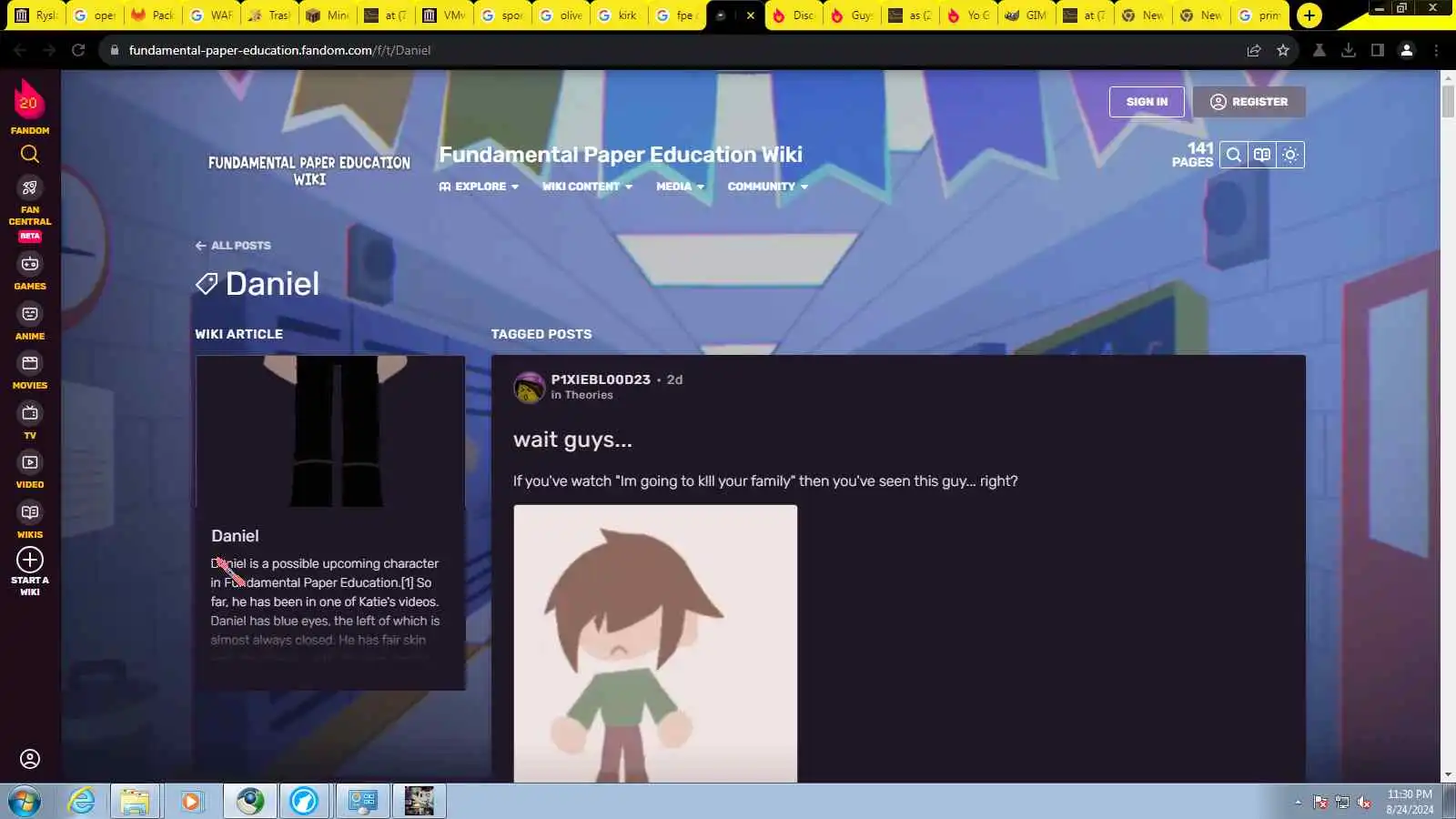Open the 'wait guys...' post title
The width and height of the screenshot is (1456, 819).
(x=572, y=440)
